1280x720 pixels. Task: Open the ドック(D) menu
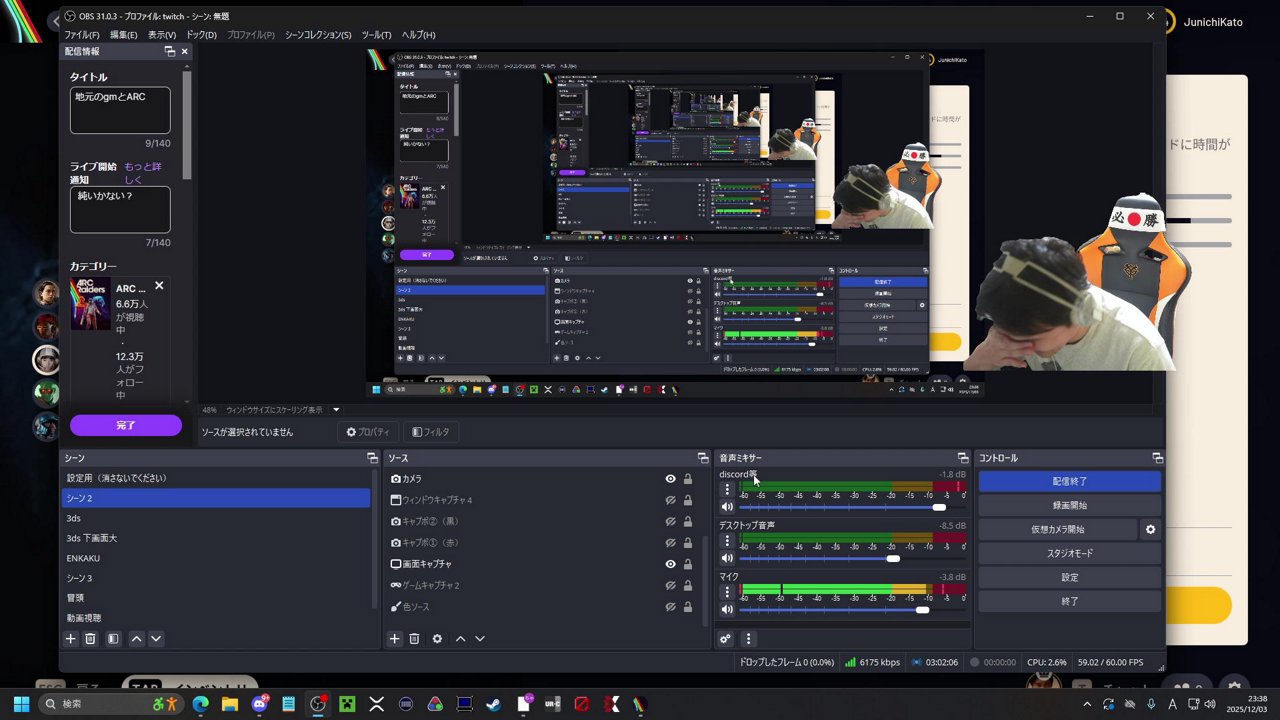point(201,35)
